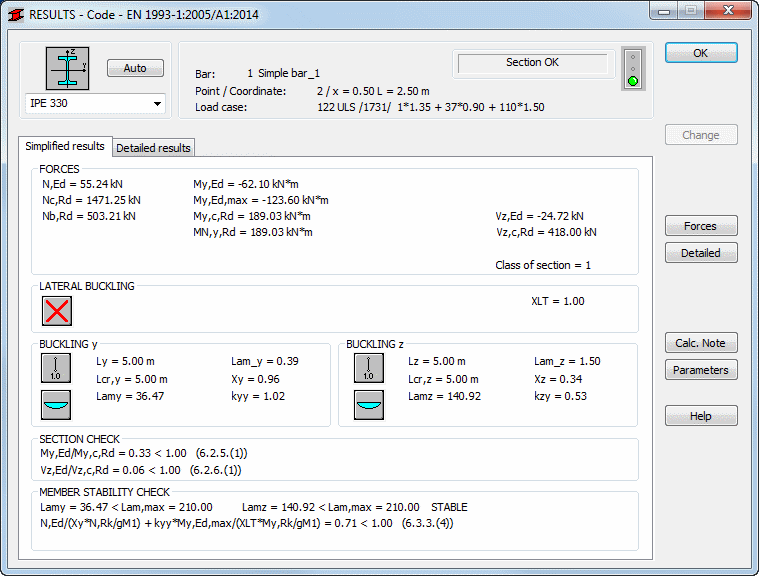Viewport: 759px width, 576px height.
Task: Minimize the Results window
Action: [x=664, y=10]
